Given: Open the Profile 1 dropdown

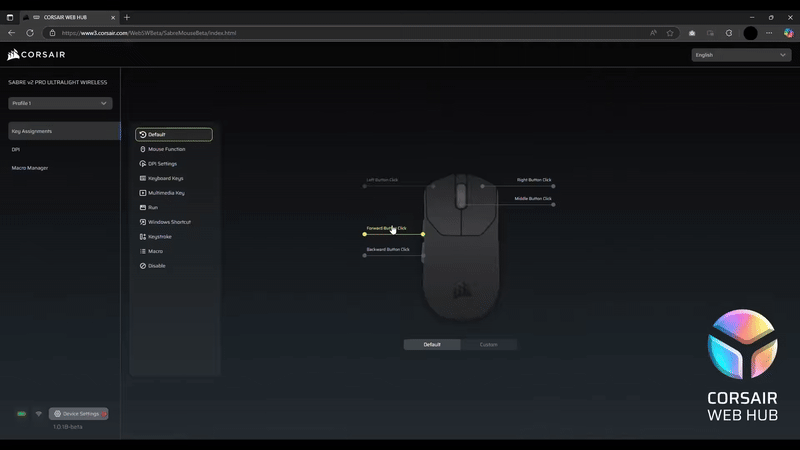Looking at the screenshot, I should click(60, 103).
